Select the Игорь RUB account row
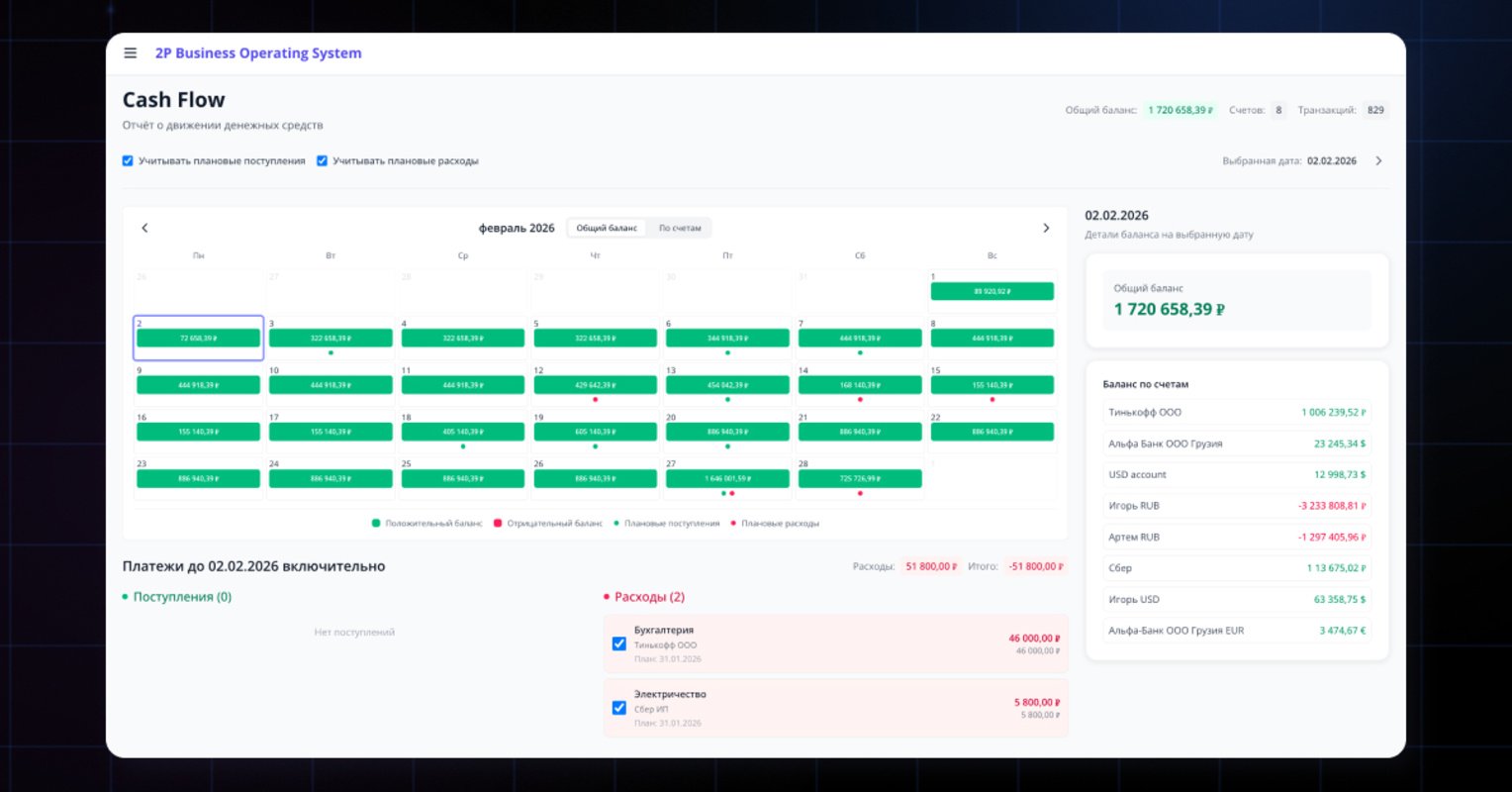Image resolution: width=1512 pixels, height=792 pixels. click(x=1237, y=506)
